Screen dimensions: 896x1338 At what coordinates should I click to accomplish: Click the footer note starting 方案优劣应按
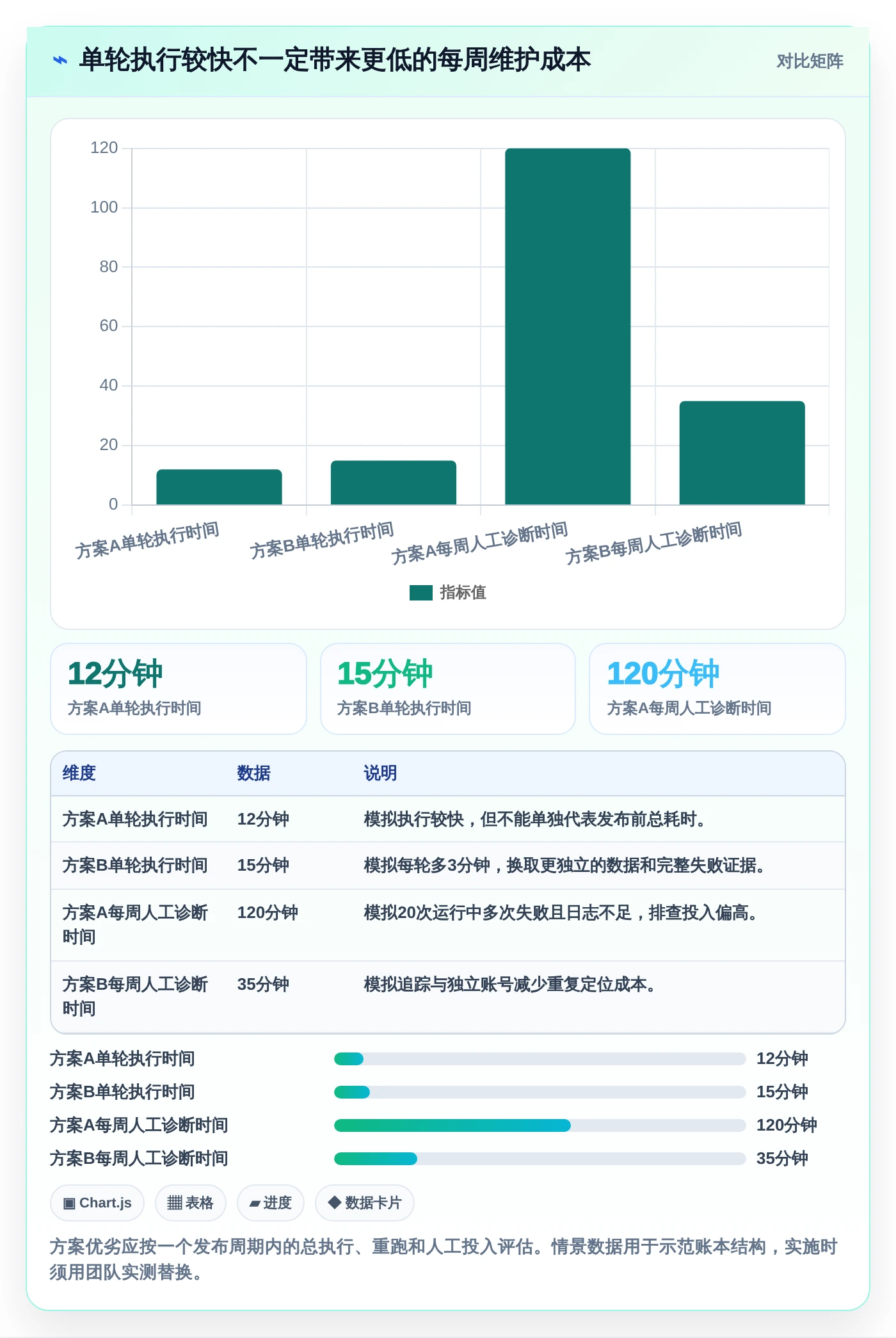444,1259
